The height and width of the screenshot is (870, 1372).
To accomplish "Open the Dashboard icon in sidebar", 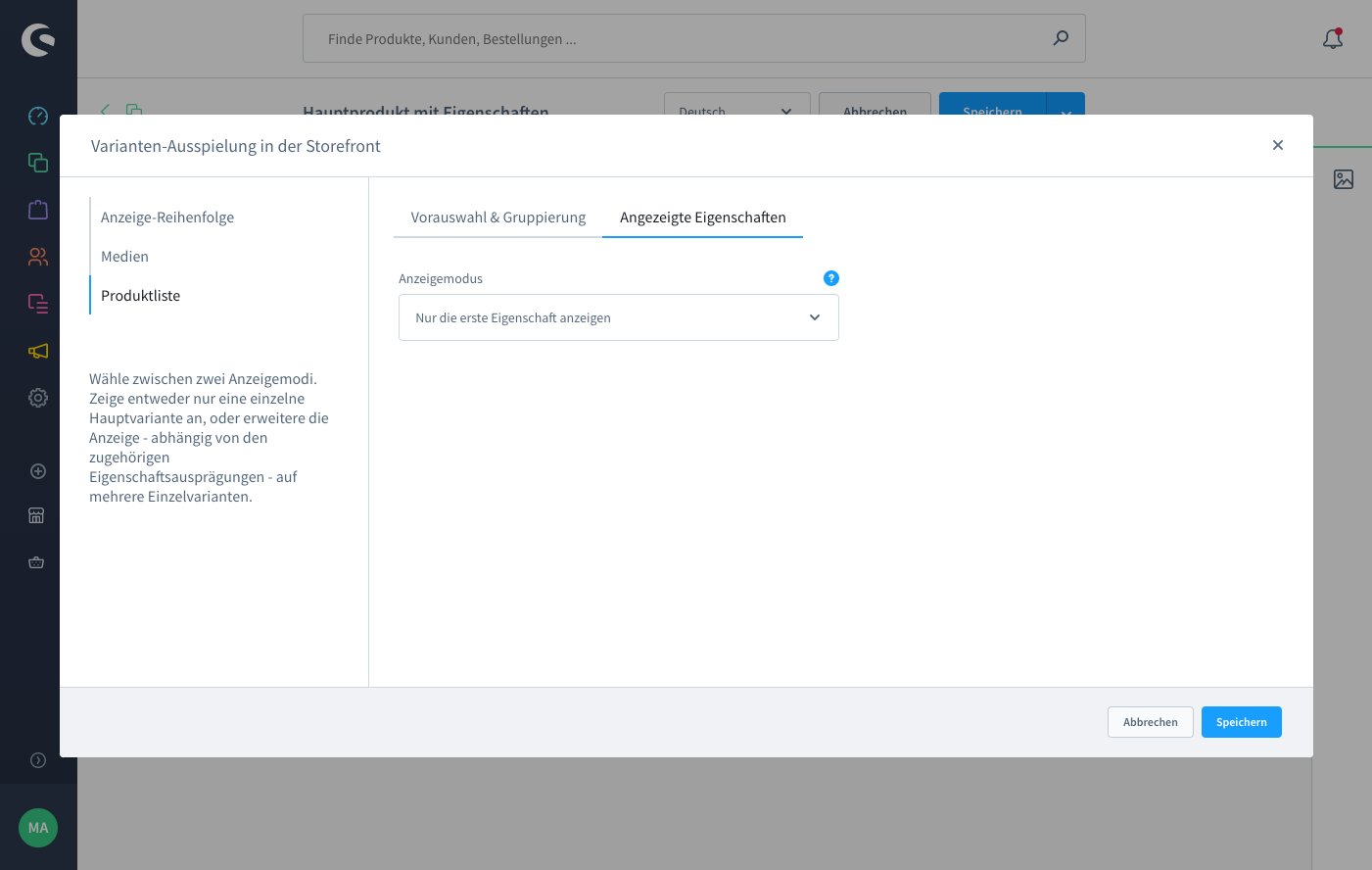I will (x=38, y=116).
